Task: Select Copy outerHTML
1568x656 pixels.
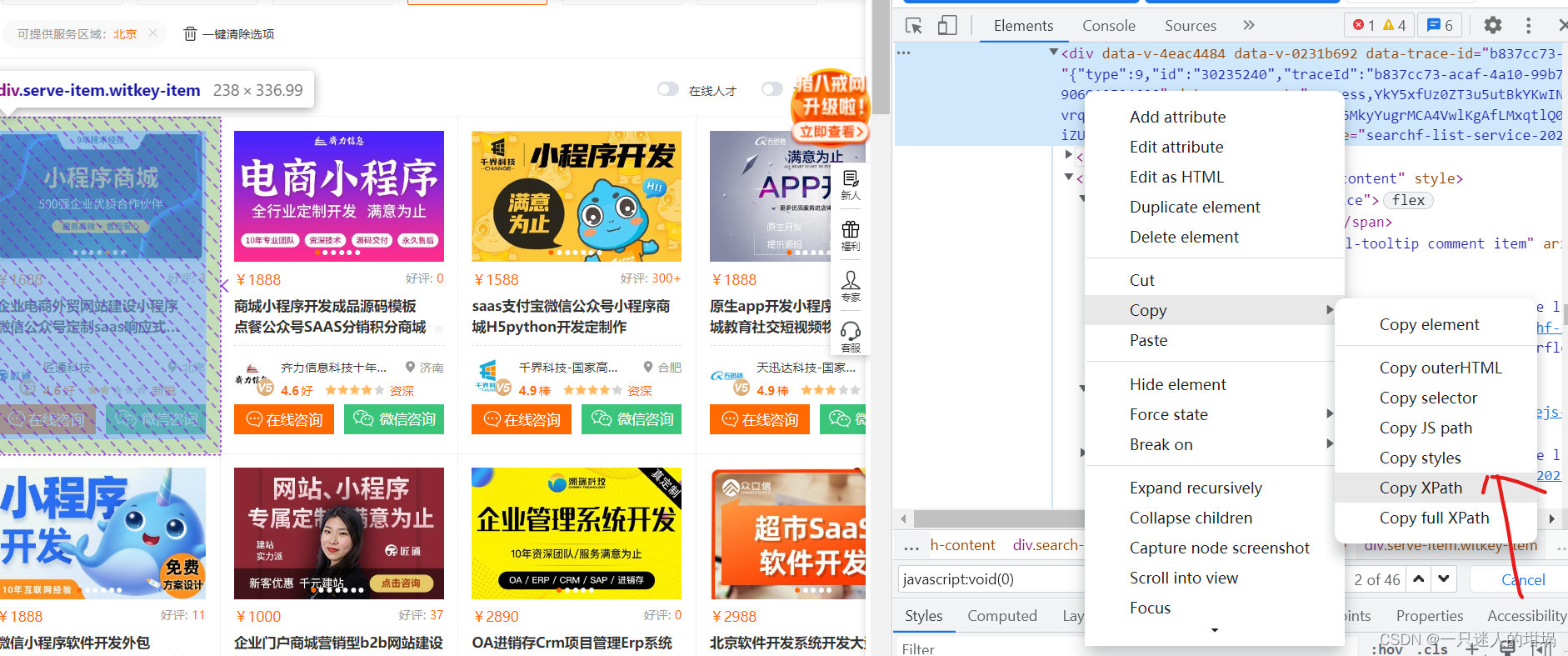Action: coord(1436,368)
